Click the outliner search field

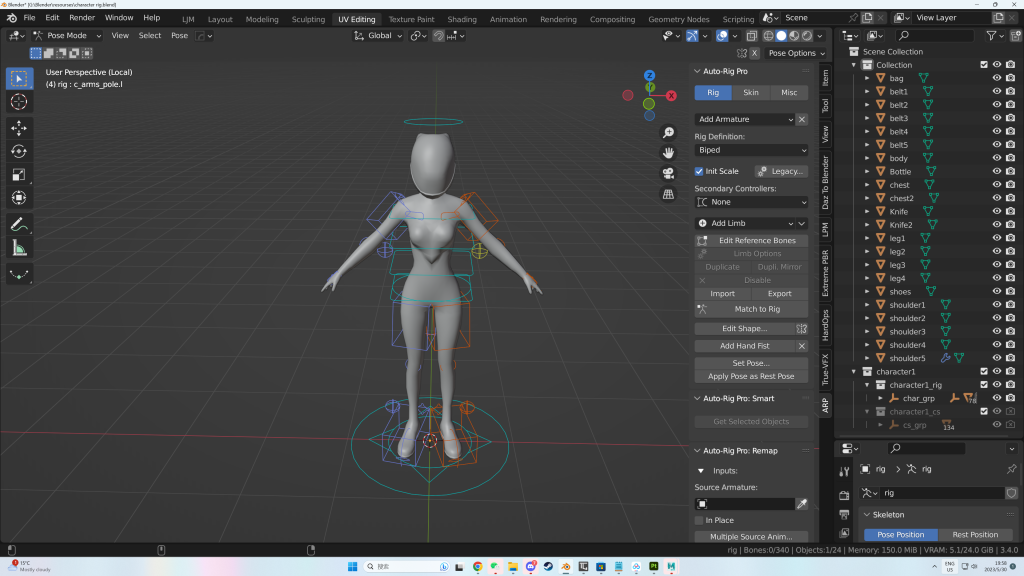pyautogui.click(x=934, y=36)
